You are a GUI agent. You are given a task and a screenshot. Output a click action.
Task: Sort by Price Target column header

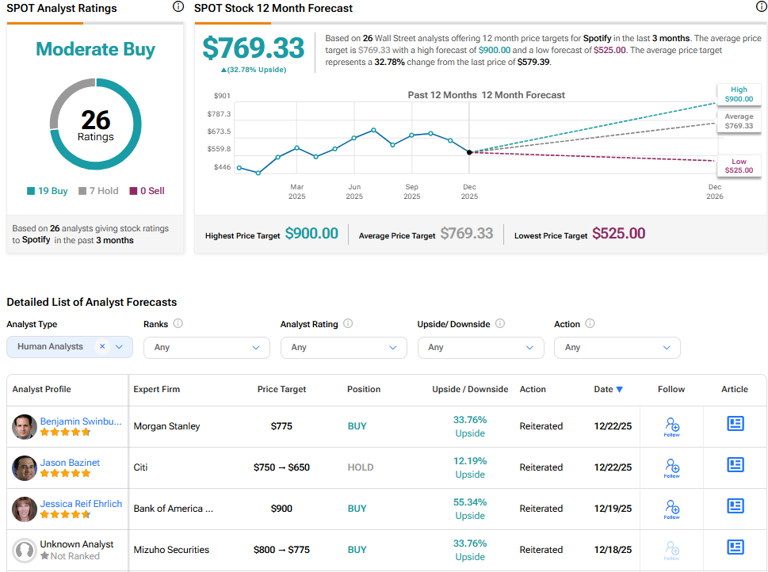coord(281,389)
